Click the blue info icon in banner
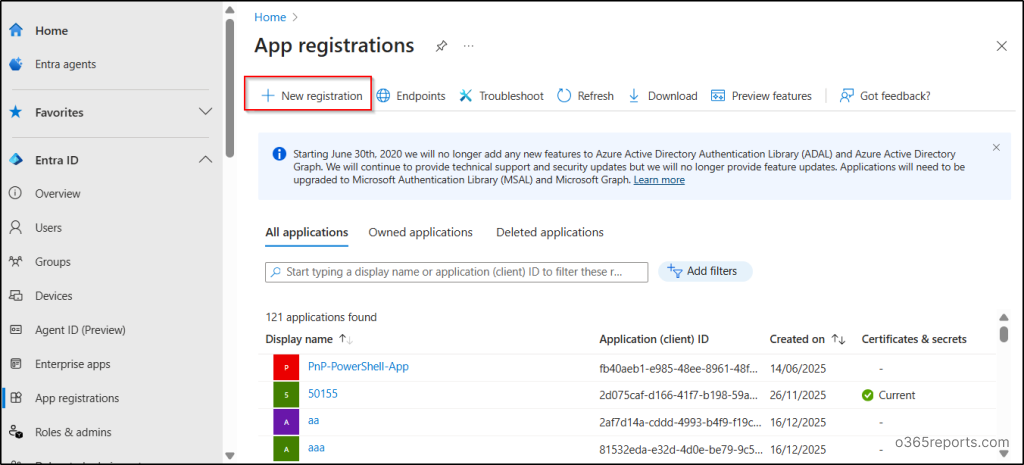 click(x=279, y=154)
